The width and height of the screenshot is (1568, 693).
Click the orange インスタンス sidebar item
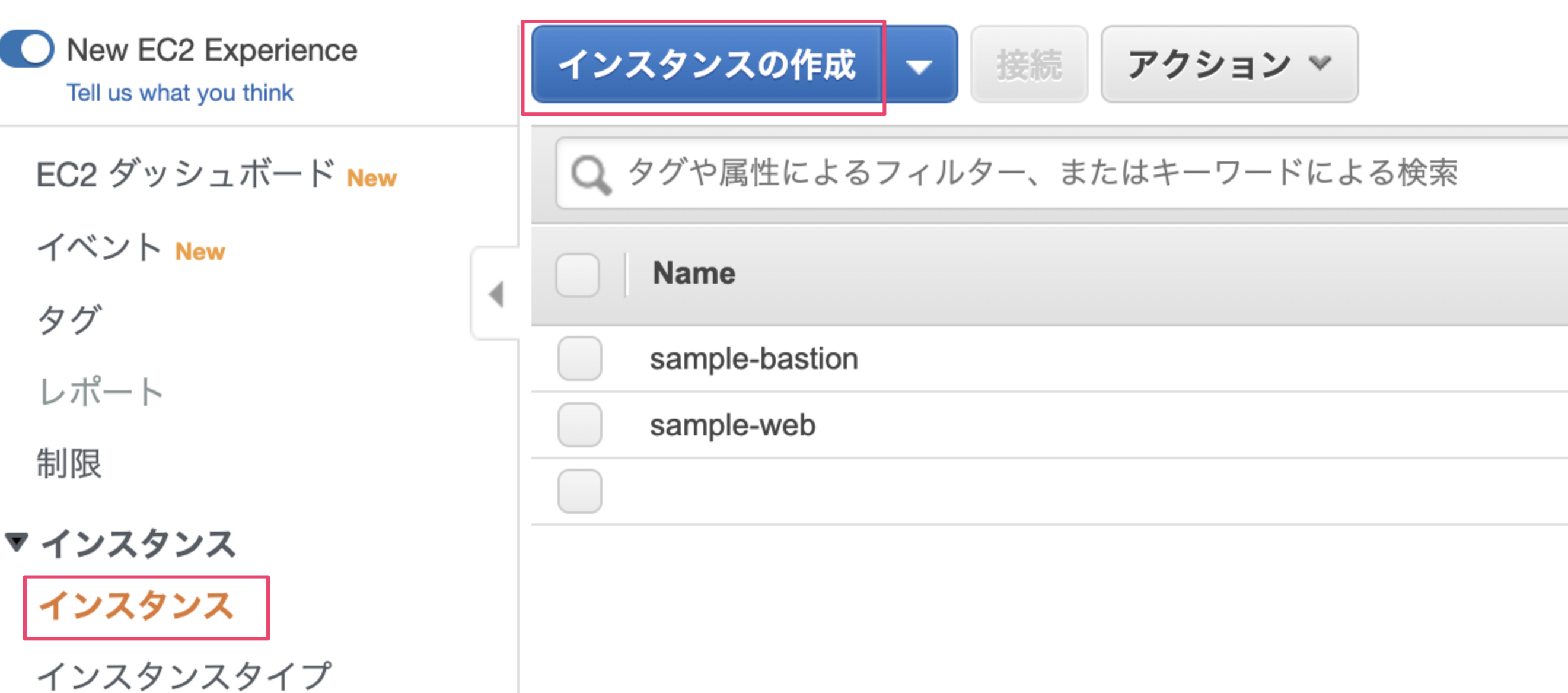(136, 606)
